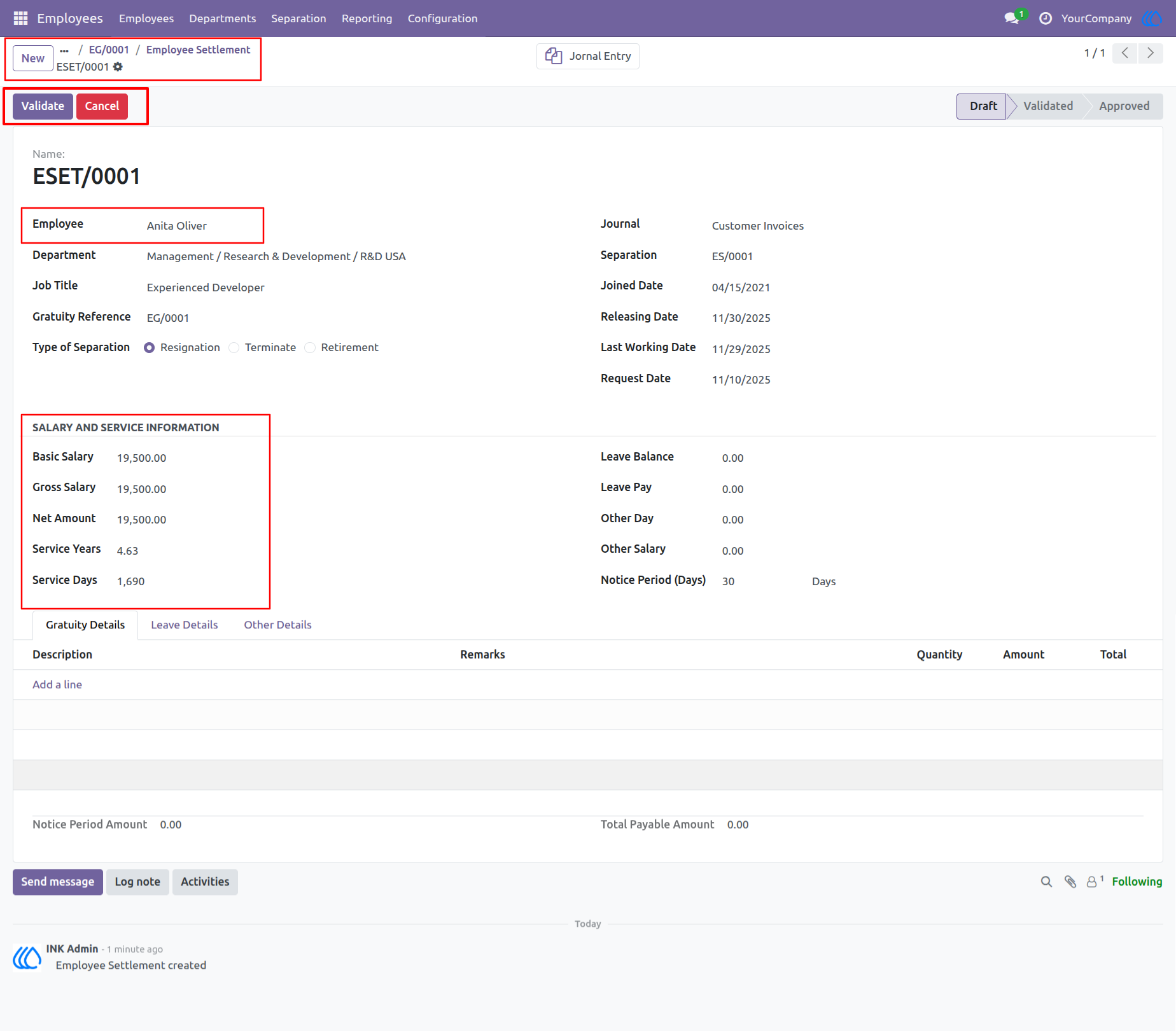The width and height of the screenshot is (1176, 1033).
Task: Click the Journal field Customer Invoices
Action: 757,226
